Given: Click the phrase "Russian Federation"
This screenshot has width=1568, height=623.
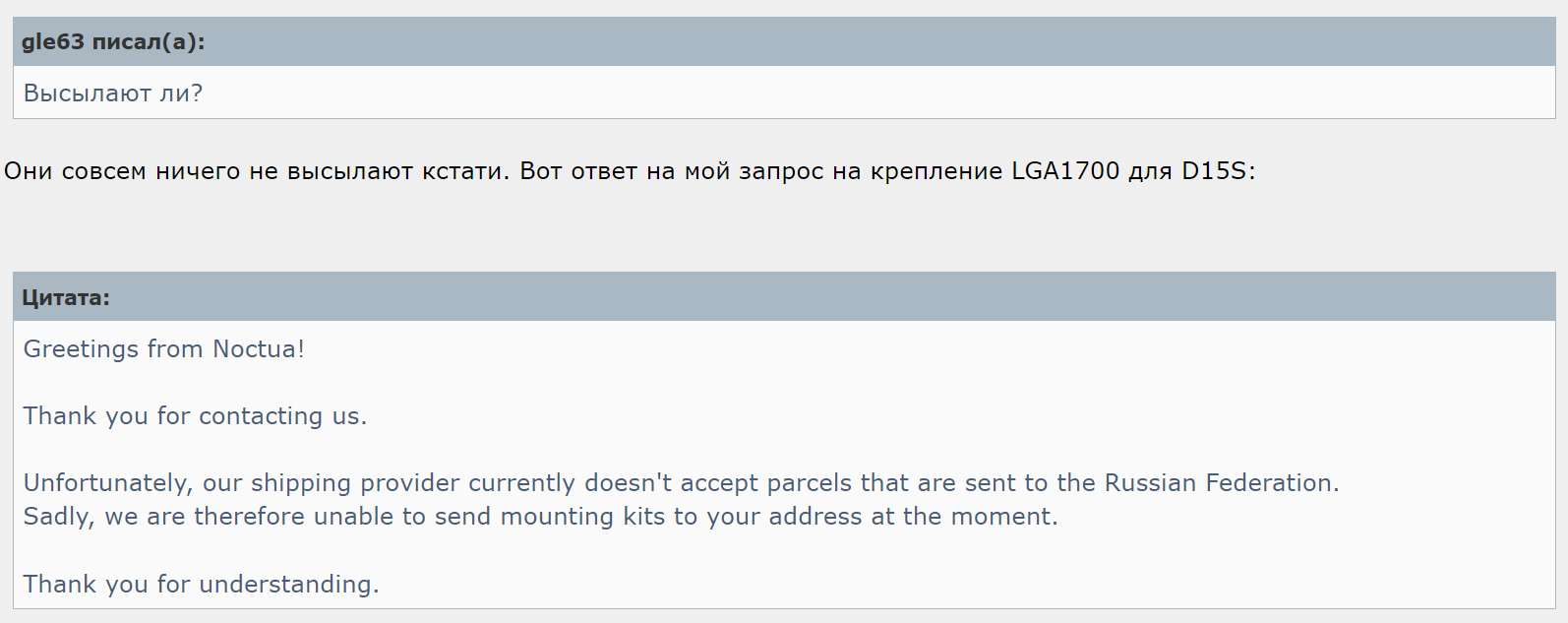Looking at the screenshot, I should pyautogui.click(x=1219, y=483).
